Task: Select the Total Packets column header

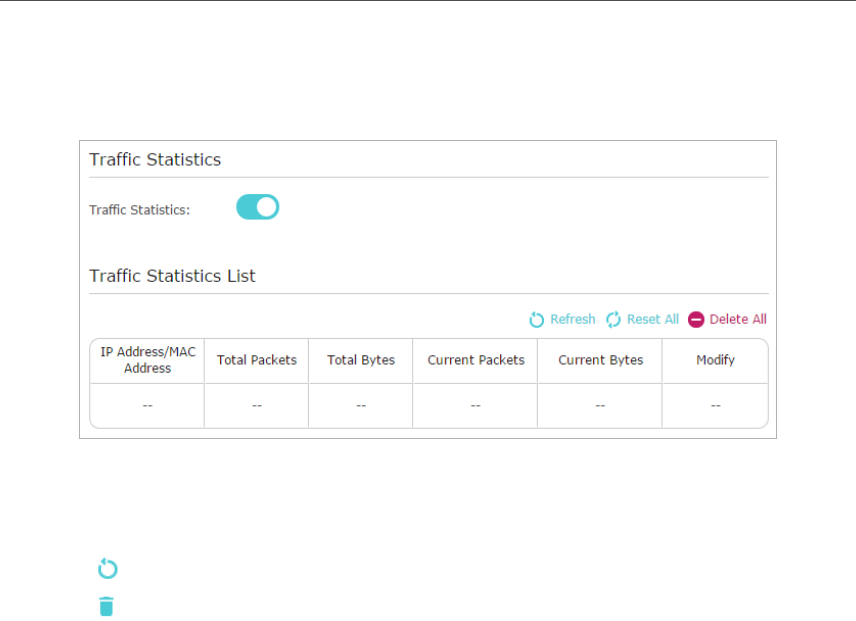Action: [257, 360]
